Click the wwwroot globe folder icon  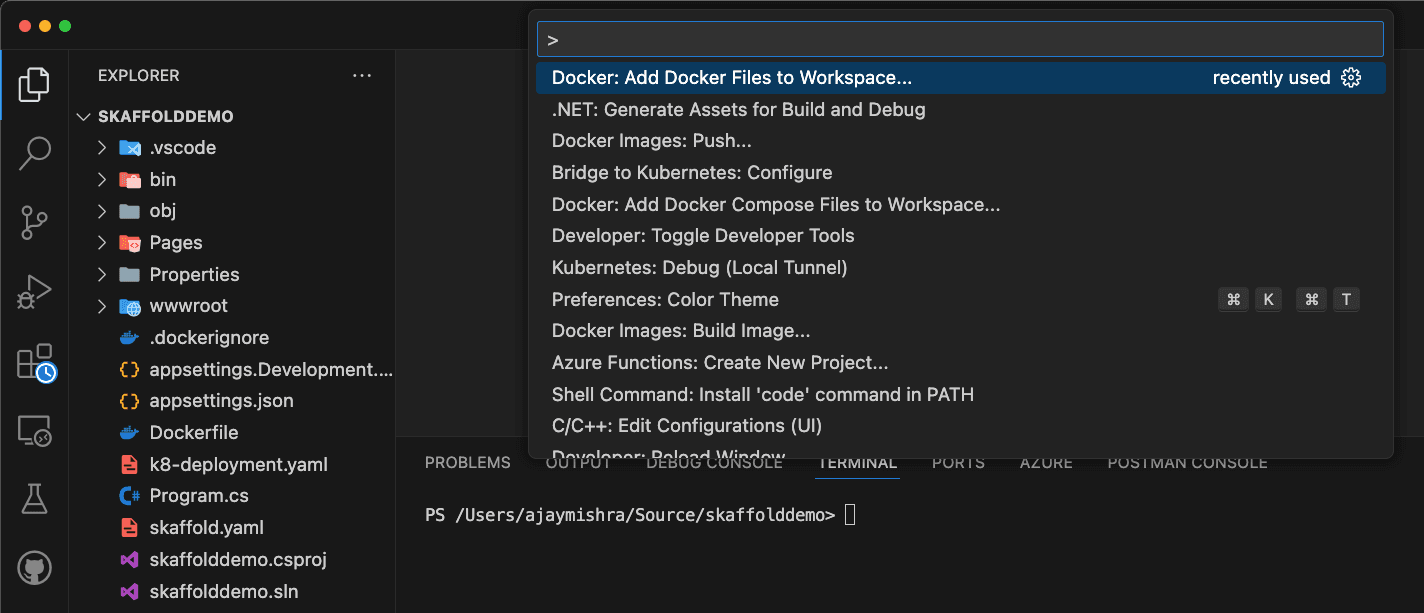(x=129, y=306)
